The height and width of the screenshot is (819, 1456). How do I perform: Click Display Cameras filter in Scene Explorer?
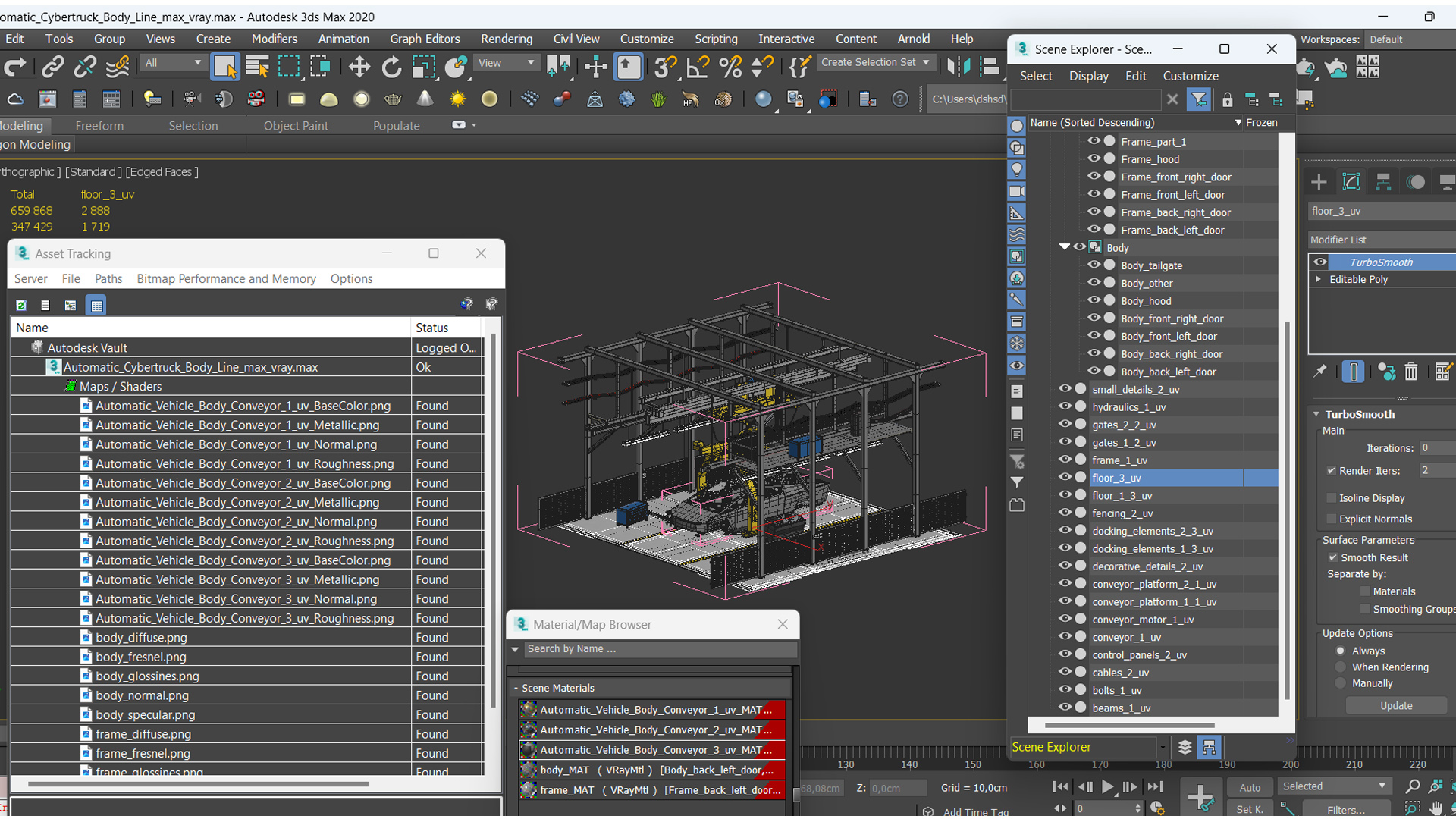point(1017,191)
